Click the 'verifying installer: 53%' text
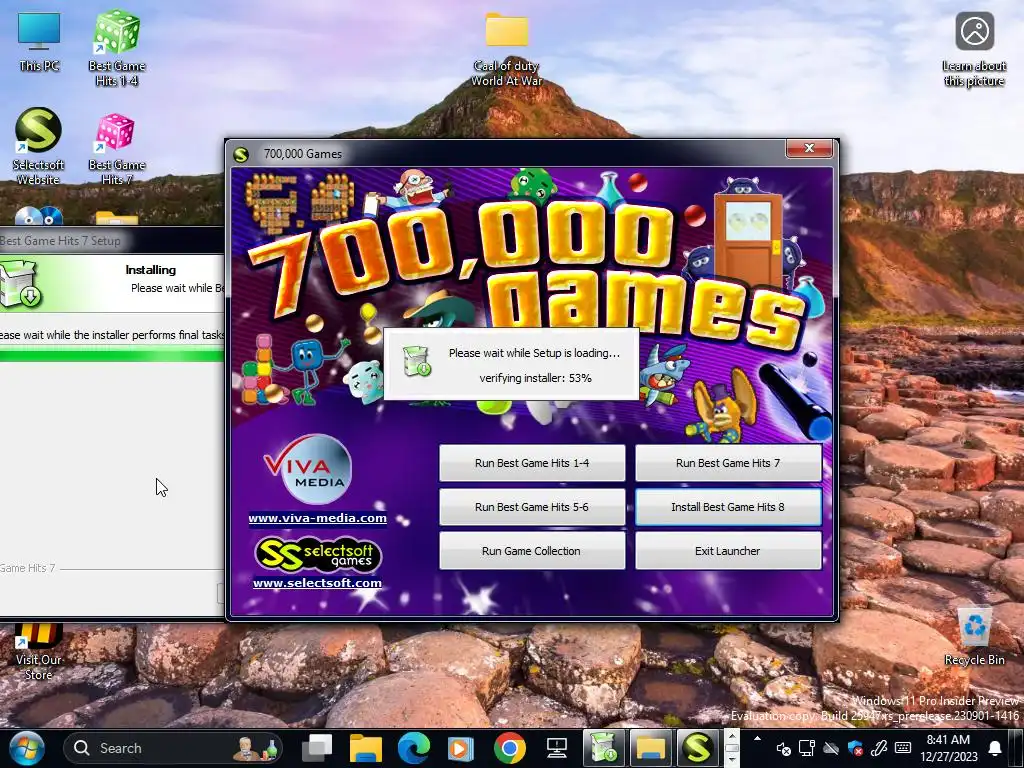Image resolution: width=1024 pixels, height=768 pixels. coord(536,378)
